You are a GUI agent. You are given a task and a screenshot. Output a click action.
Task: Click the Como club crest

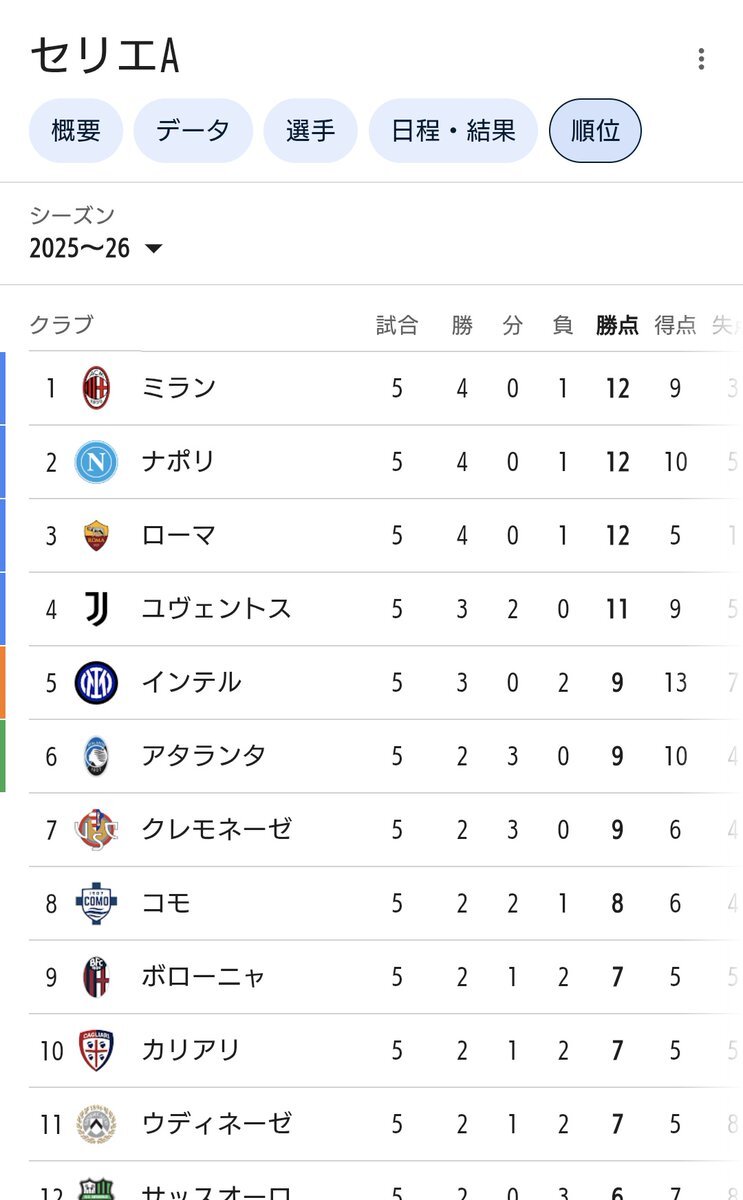coord(96,903)
